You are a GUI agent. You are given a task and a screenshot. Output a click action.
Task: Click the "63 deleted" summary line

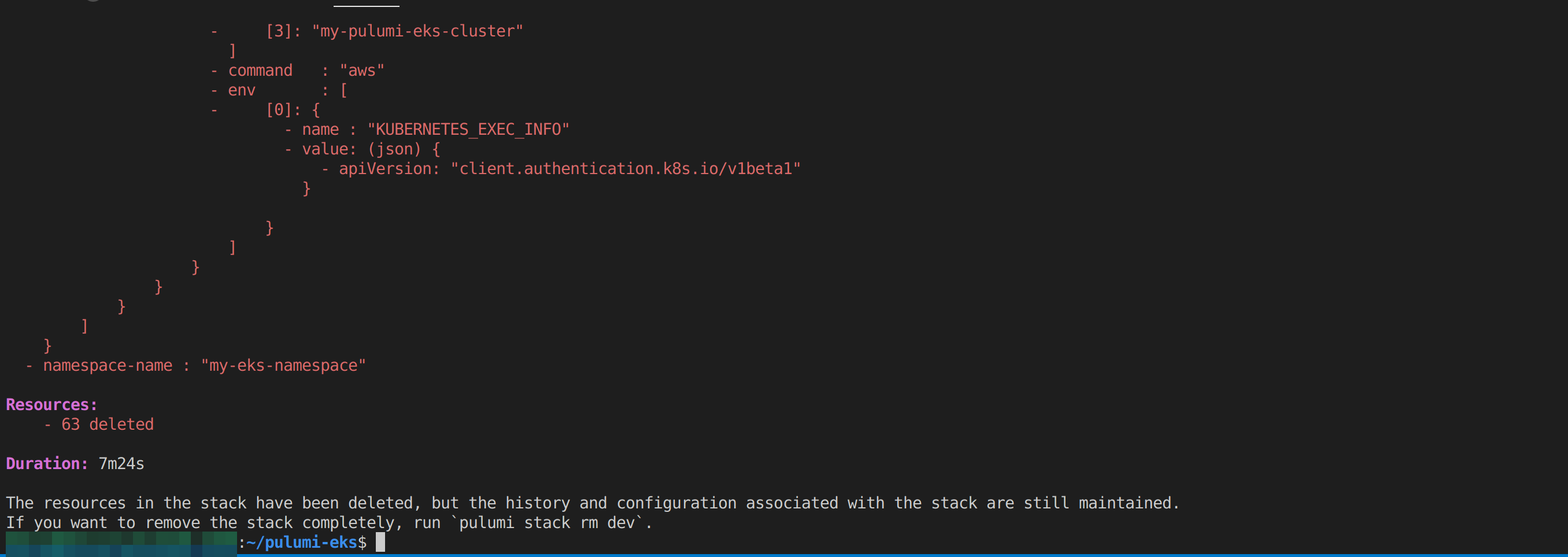[107, 425]
